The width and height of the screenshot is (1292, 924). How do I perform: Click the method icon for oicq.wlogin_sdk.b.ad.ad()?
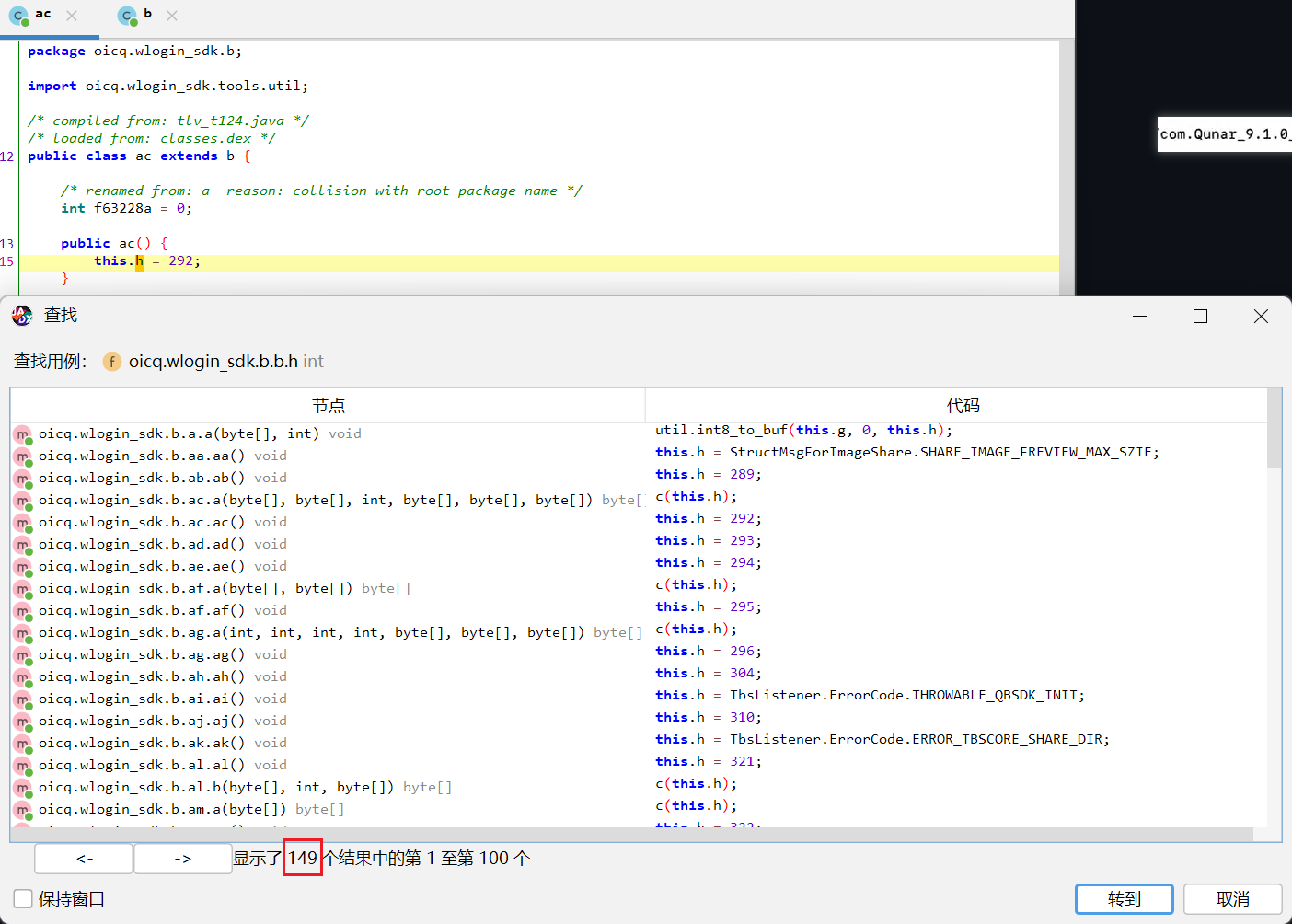[x=22, y=544]
